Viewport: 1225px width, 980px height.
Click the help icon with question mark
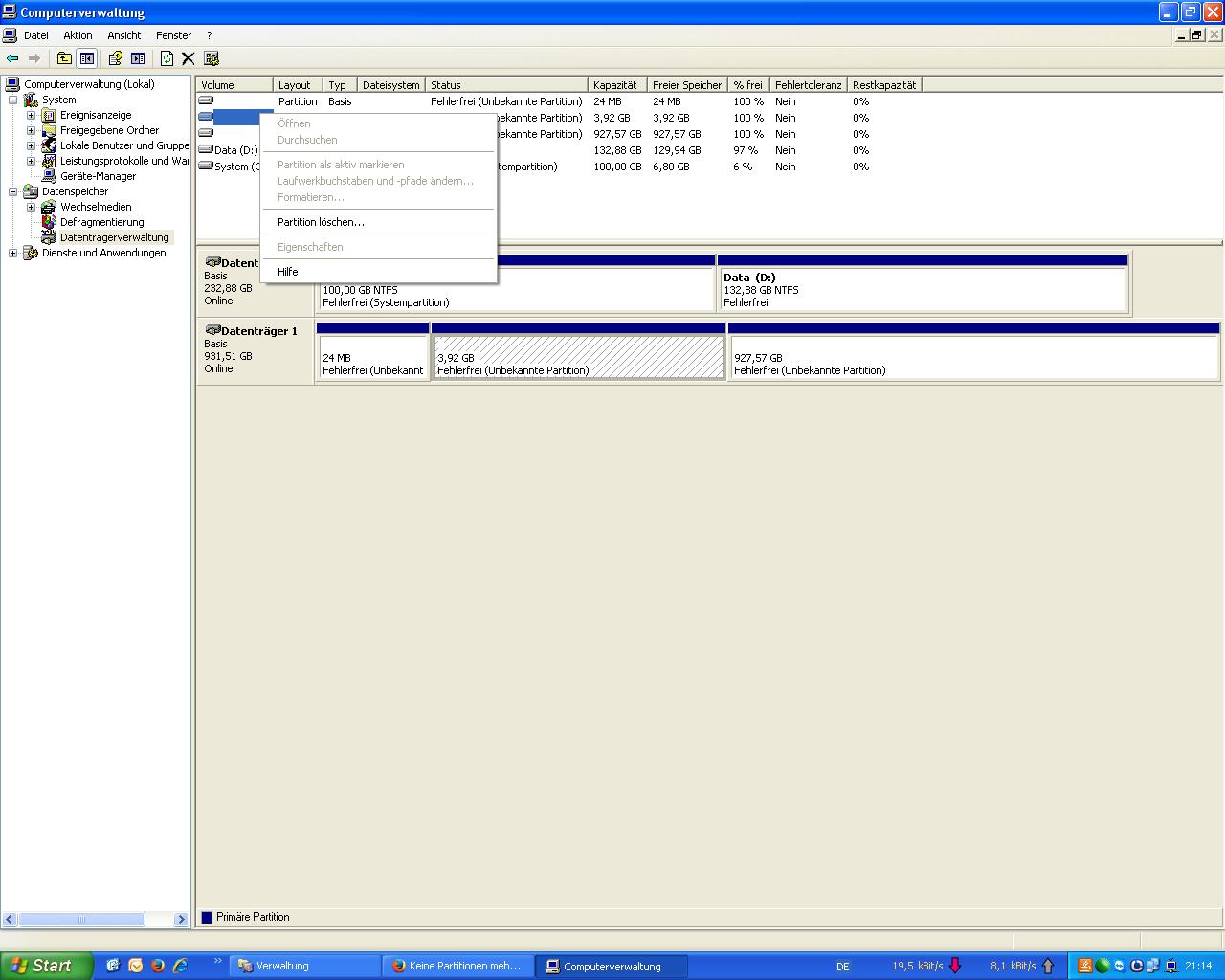115,58
